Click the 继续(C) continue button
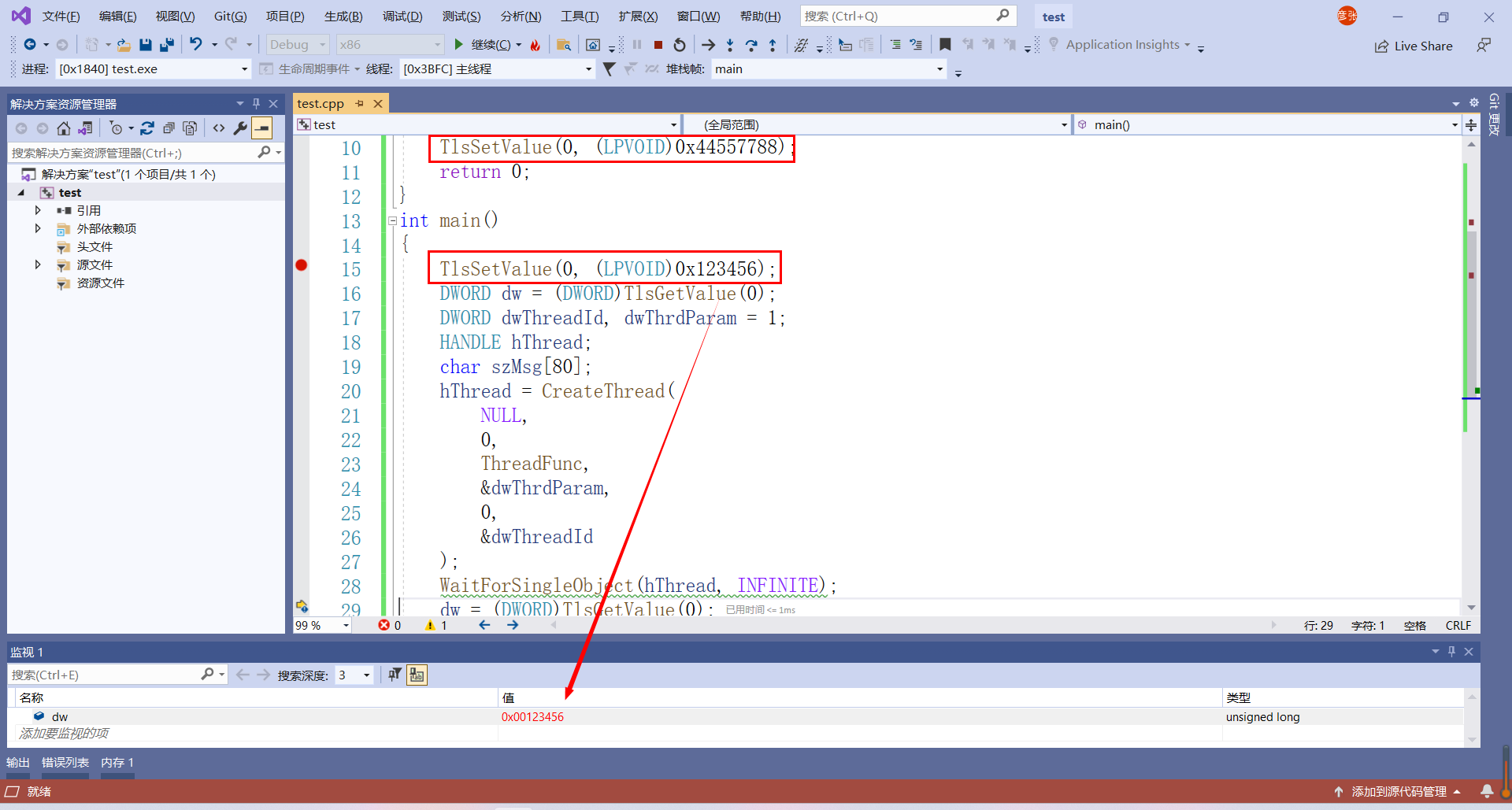1512x810 pixels. pos(483,45)
